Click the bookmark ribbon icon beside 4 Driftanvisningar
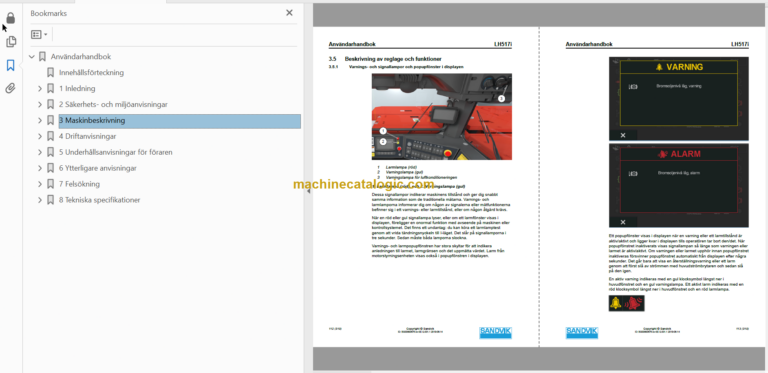This screenshot has height=373, width=768. click(50, 136)
